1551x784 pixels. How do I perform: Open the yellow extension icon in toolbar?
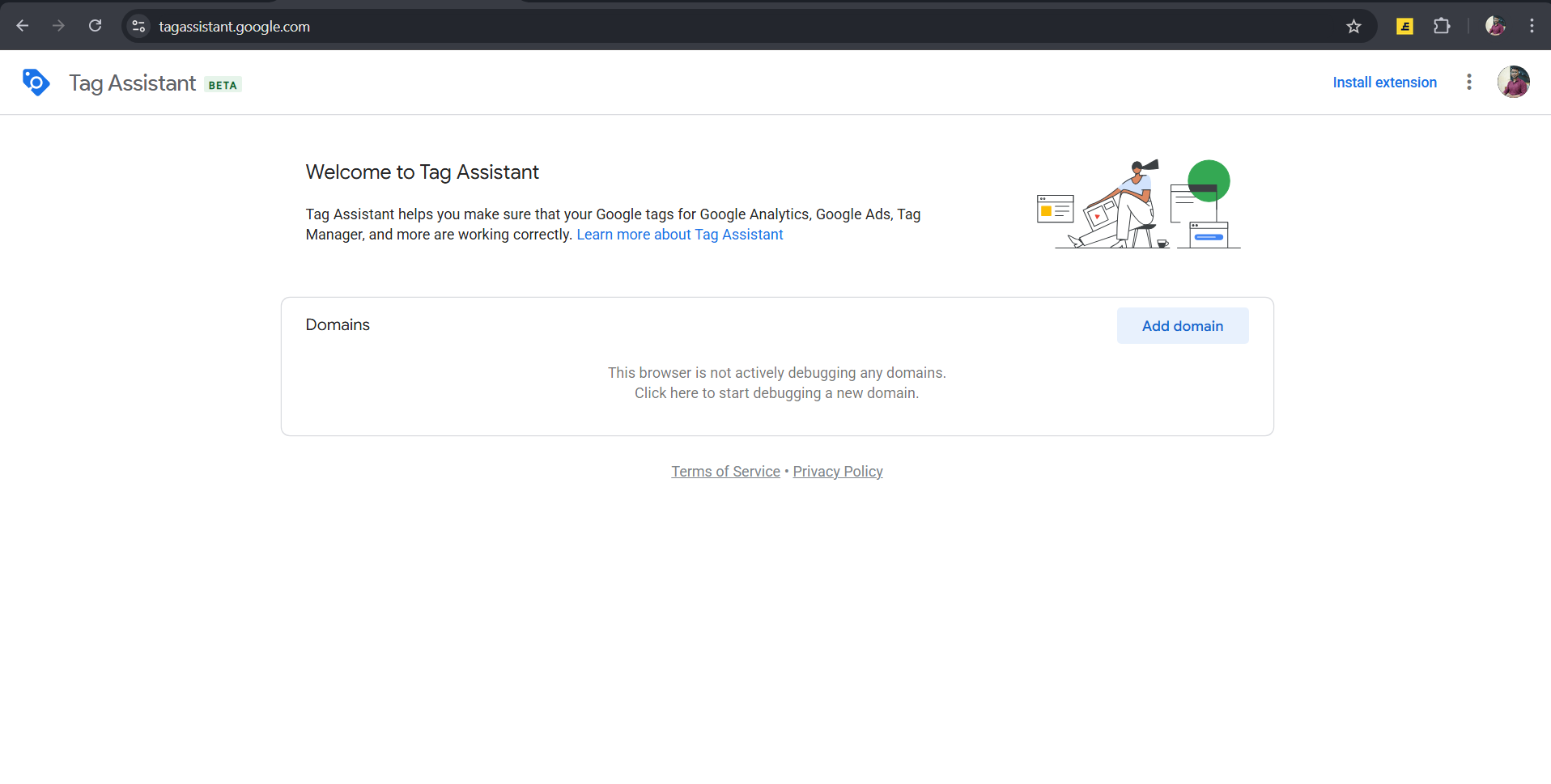point(1404,27)
